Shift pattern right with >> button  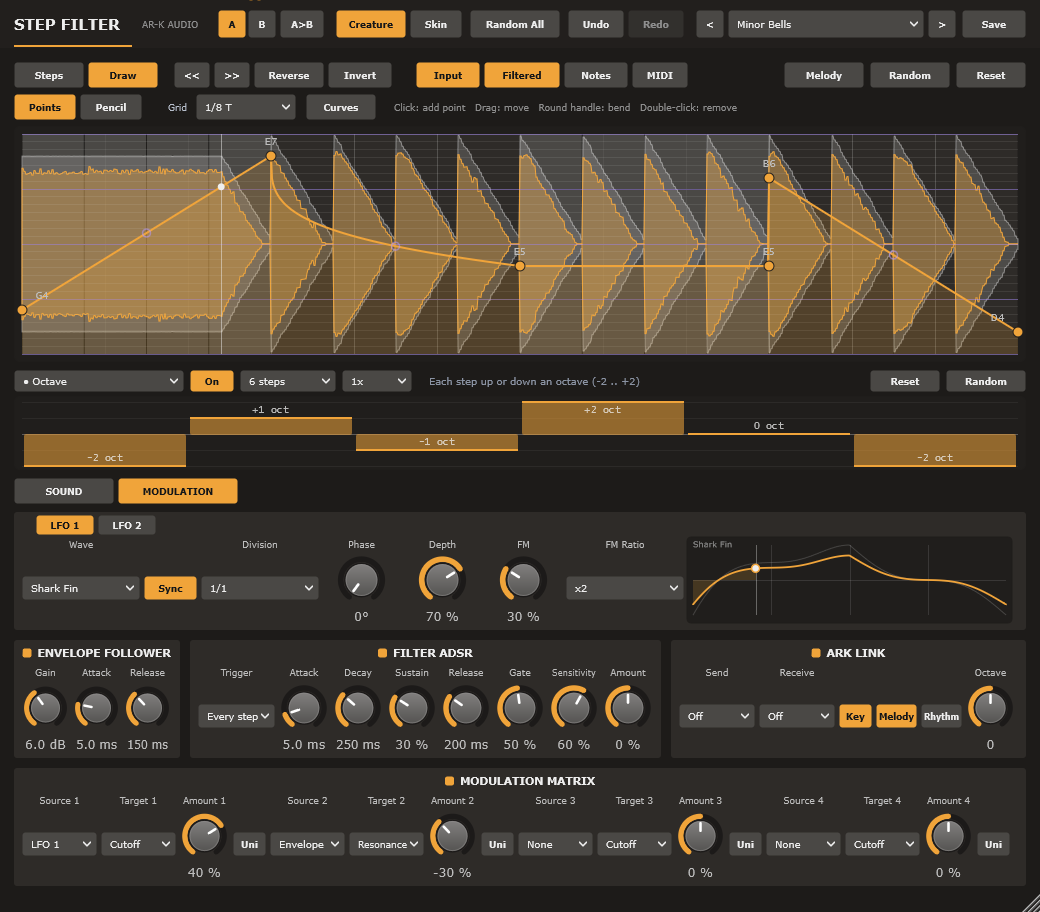click(x=231, y=76)
